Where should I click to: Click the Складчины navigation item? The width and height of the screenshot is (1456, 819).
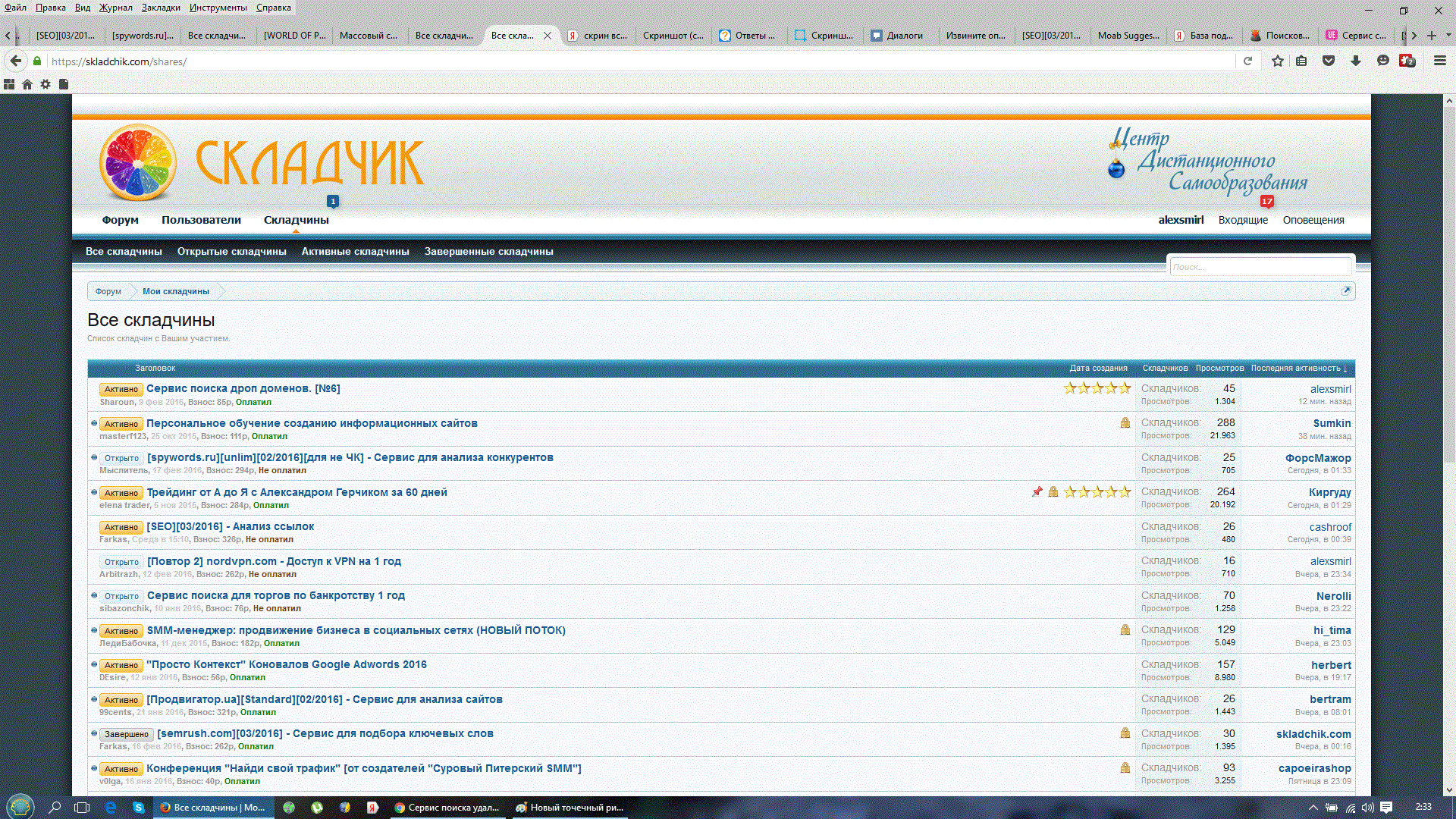(x=296, y=220)
